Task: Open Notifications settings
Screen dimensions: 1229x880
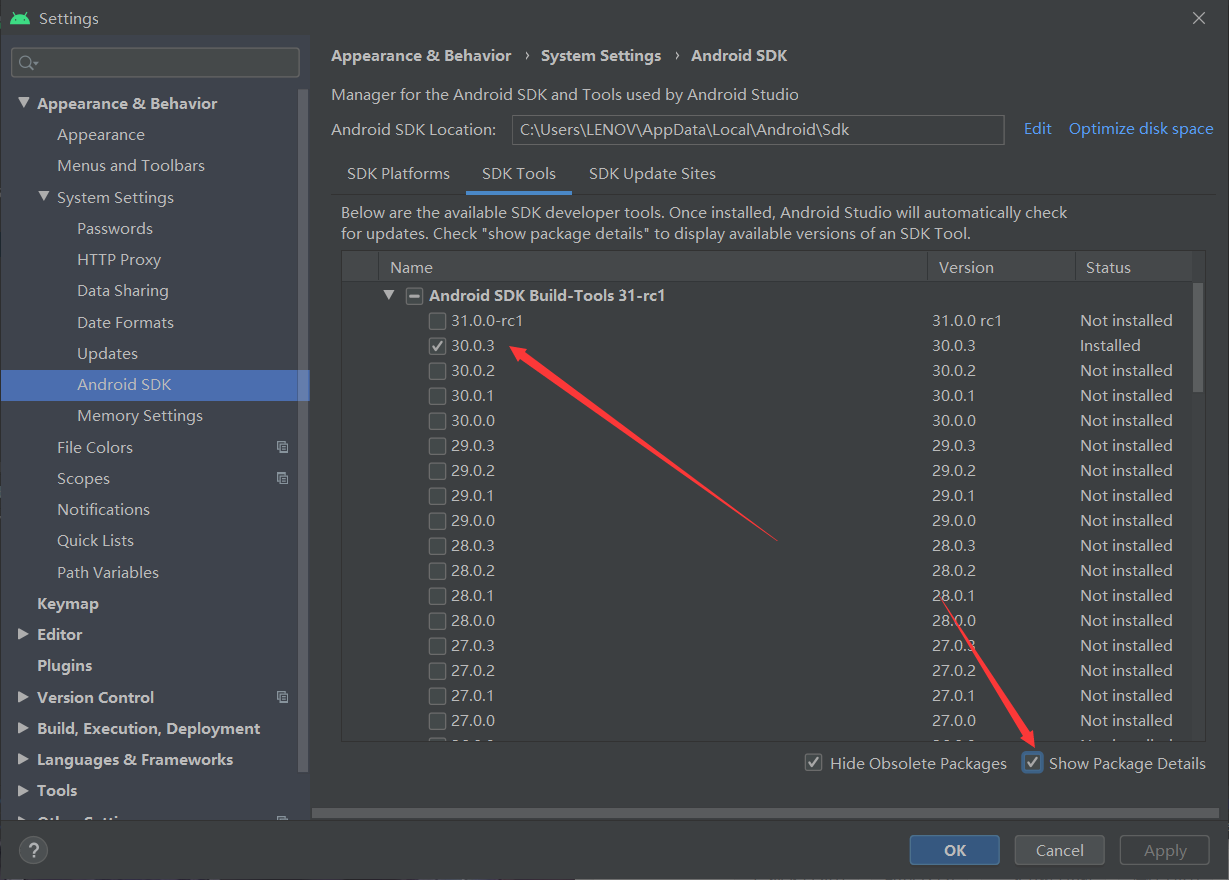Action: click(103, 510)
